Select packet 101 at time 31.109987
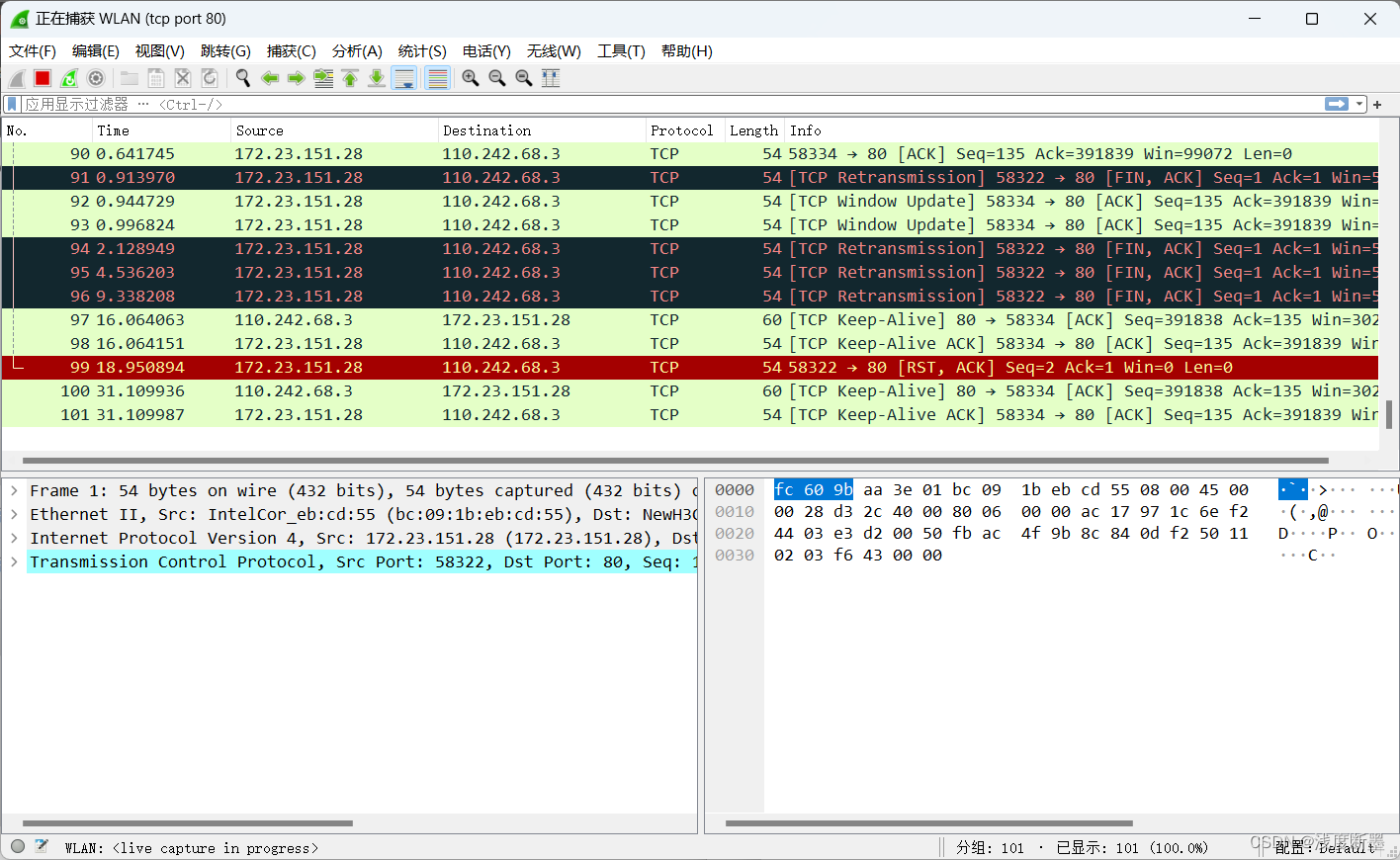Screen dimensions: 1400x860 pos(690,415)
